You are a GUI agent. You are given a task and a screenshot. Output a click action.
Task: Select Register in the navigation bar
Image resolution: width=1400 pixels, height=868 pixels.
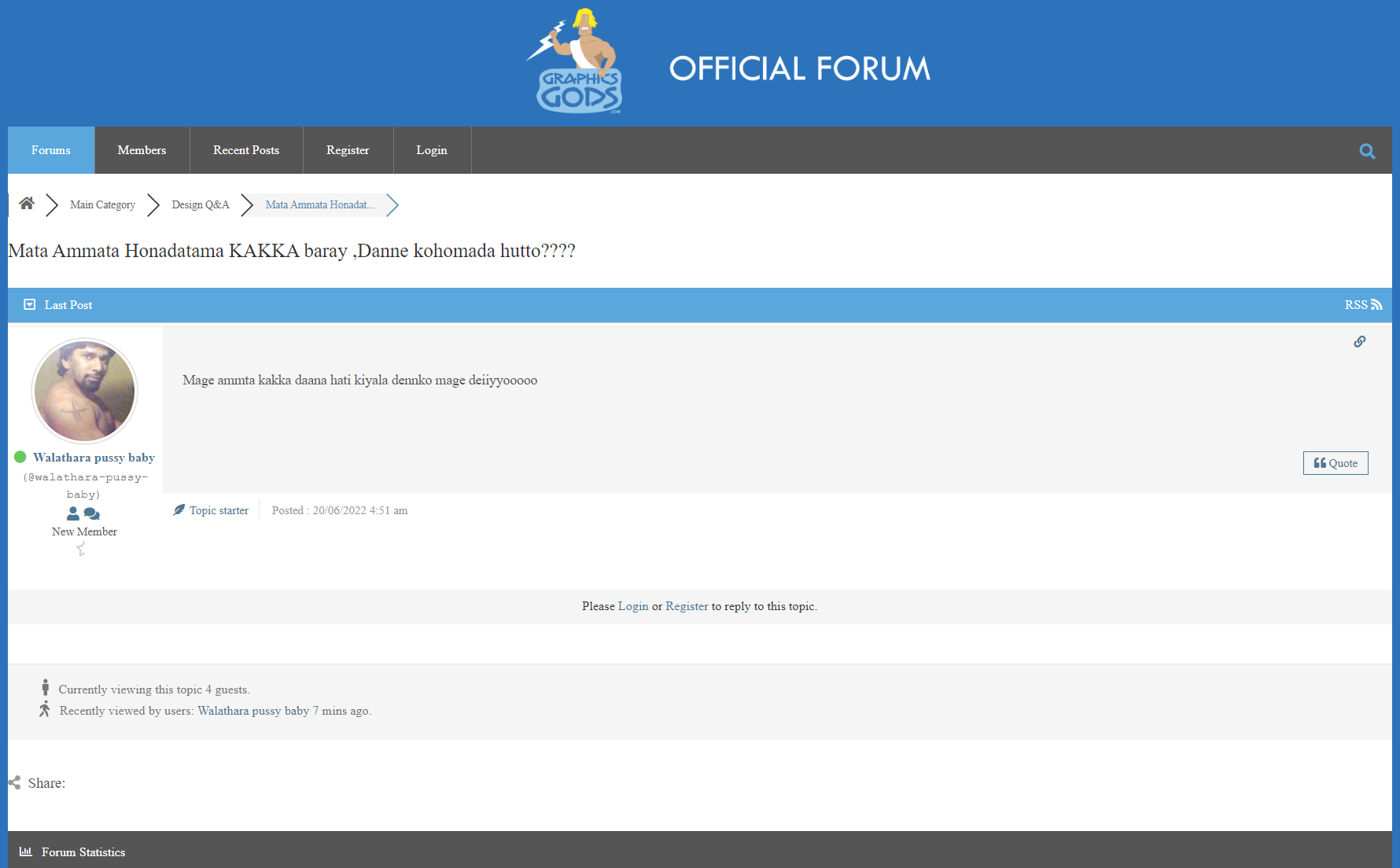tap(348, 150)
